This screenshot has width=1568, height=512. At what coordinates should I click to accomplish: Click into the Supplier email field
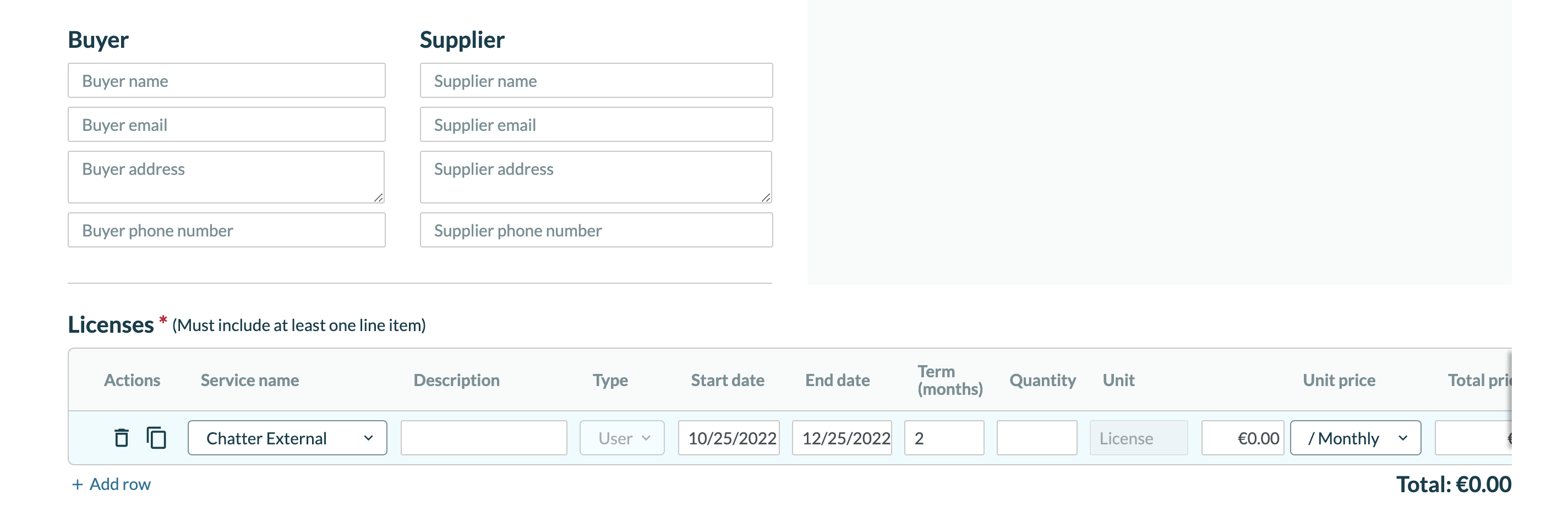(x=595, y=124)
